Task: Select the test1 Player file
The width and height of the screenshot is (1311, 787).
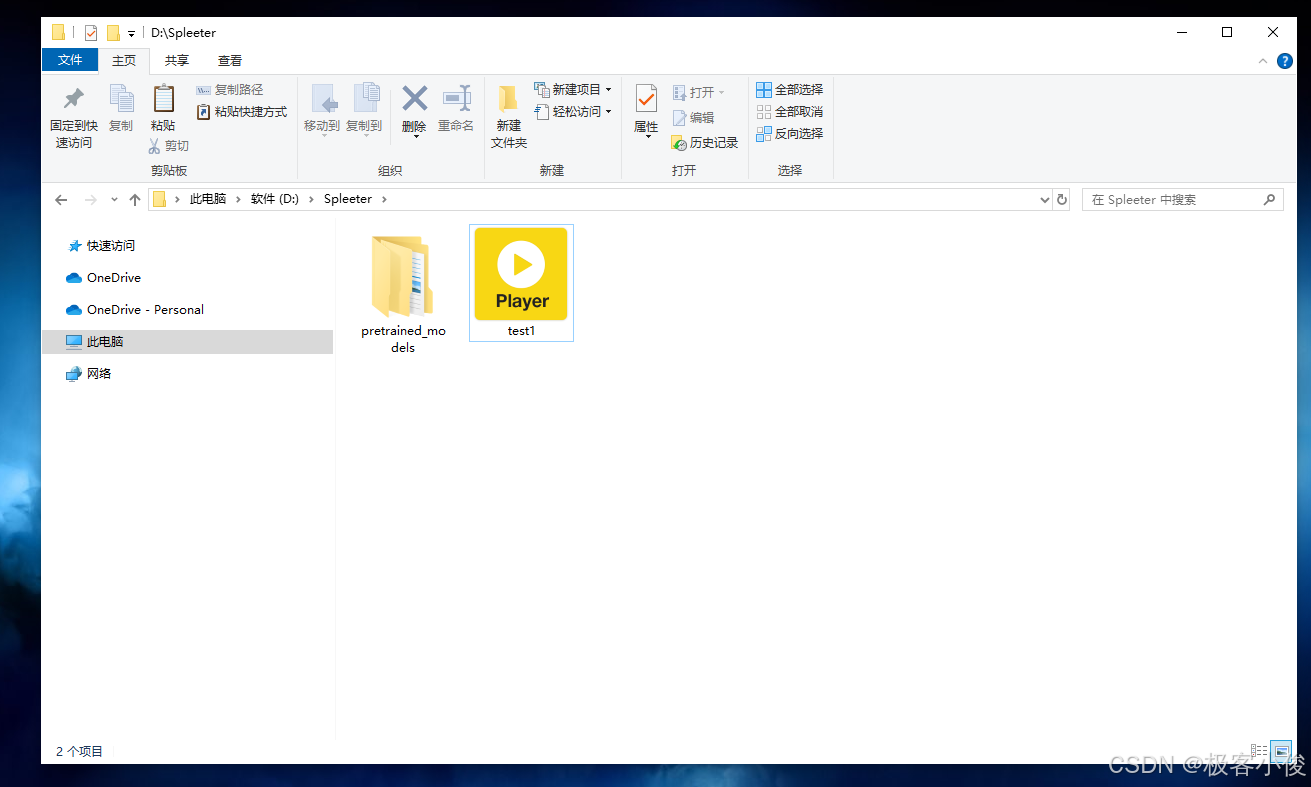Action: (x=521, y=283)
